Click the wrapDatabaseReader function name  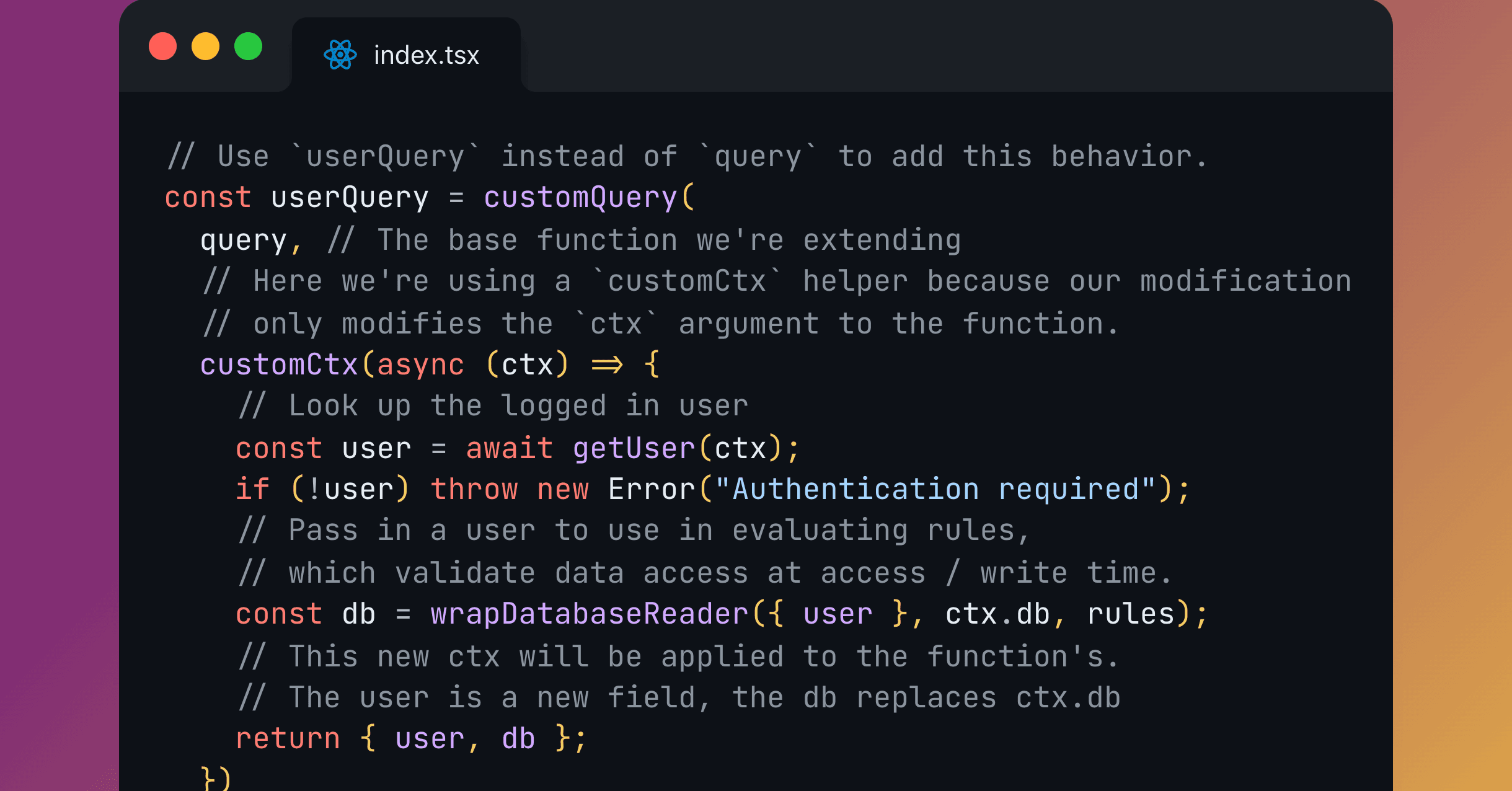(589, 614)
